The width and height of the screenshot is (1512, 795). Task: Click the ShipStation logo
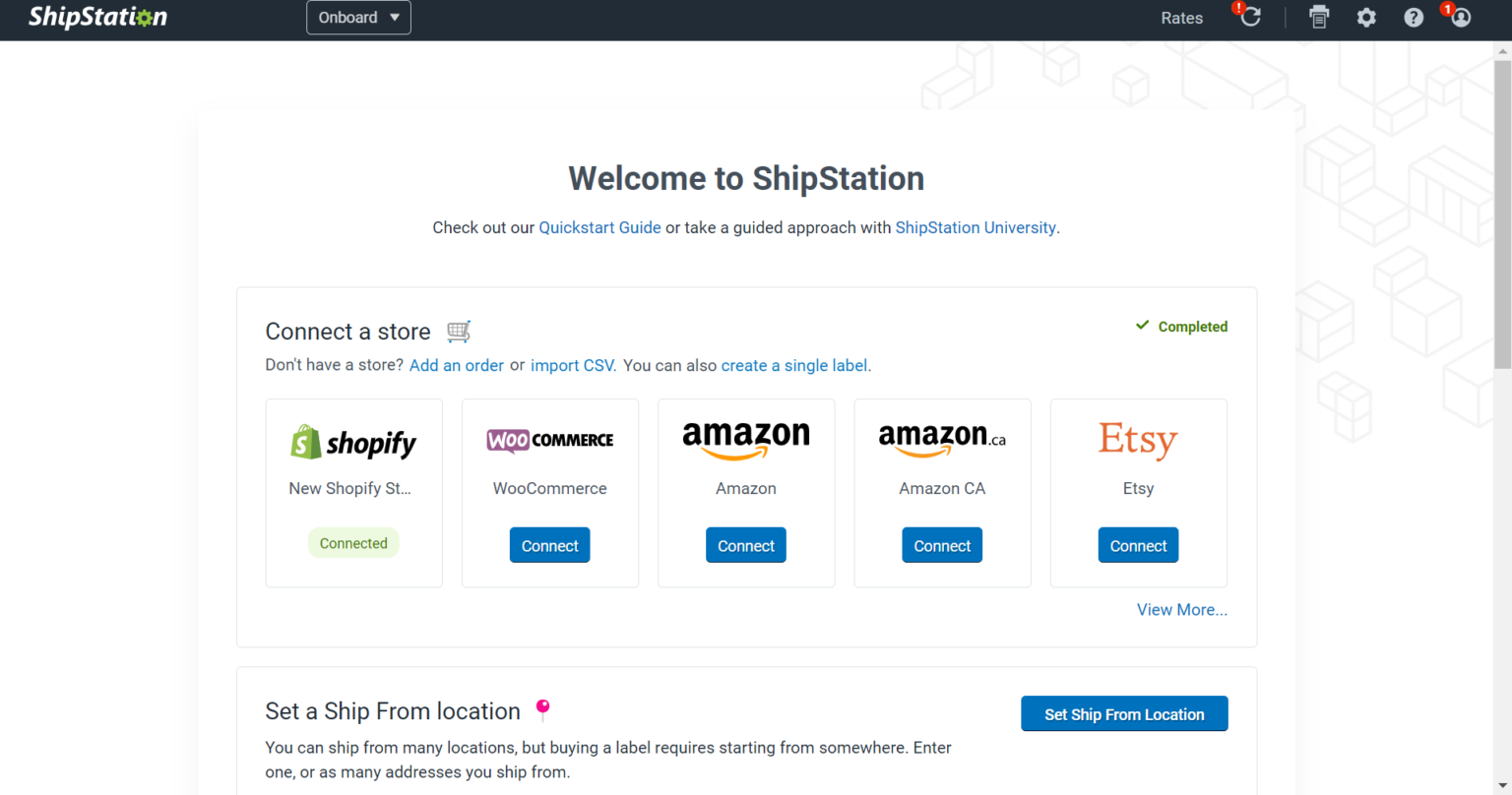97,18
